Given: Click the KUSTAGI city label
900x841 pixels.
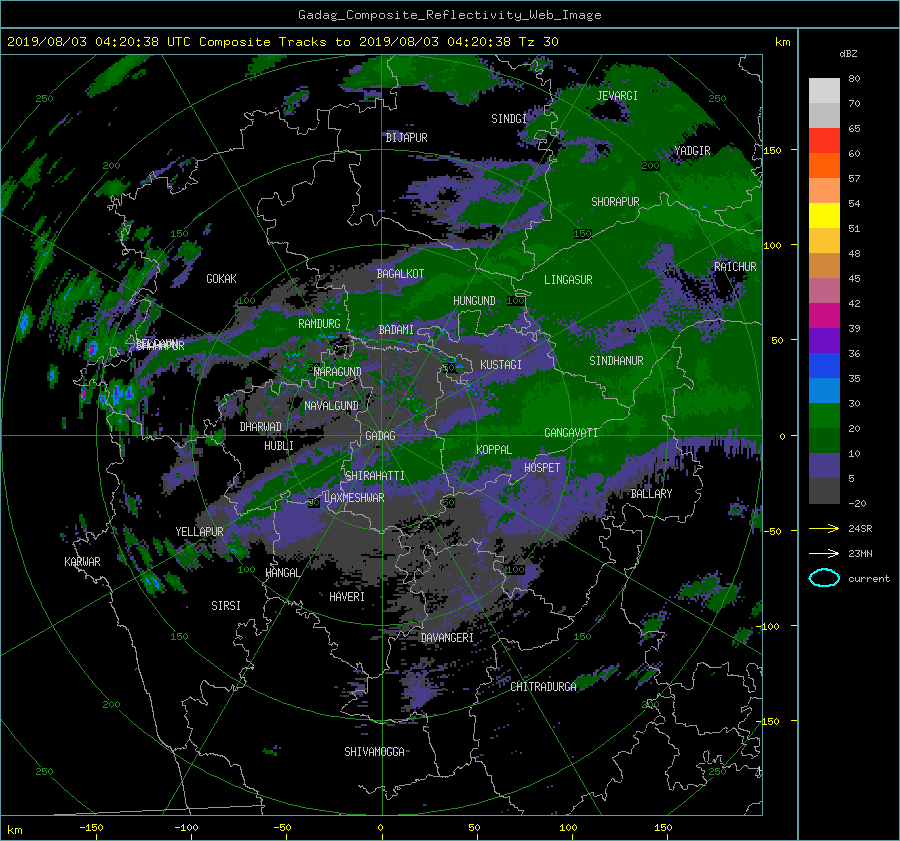Looking at the screenshot, I should [x=501, y=365].
